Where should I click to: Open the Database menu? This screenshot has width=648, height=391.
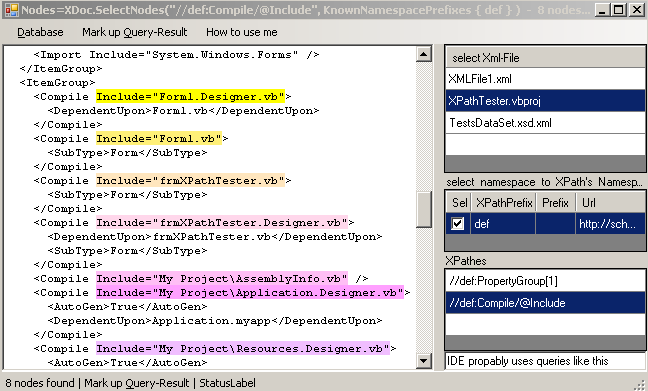pos(40,32)
